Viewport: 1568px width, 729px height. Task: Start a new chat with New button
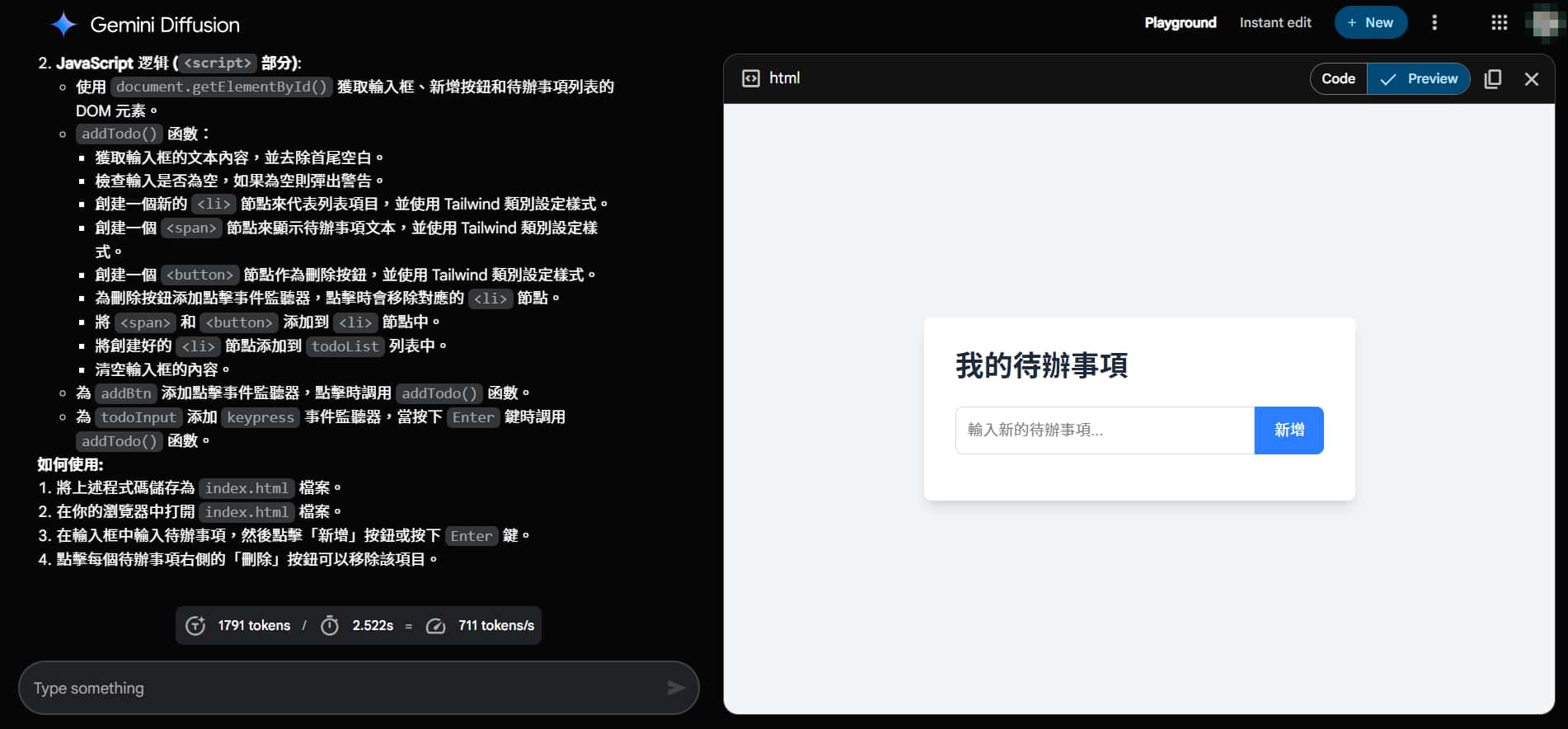[1370, 23]
